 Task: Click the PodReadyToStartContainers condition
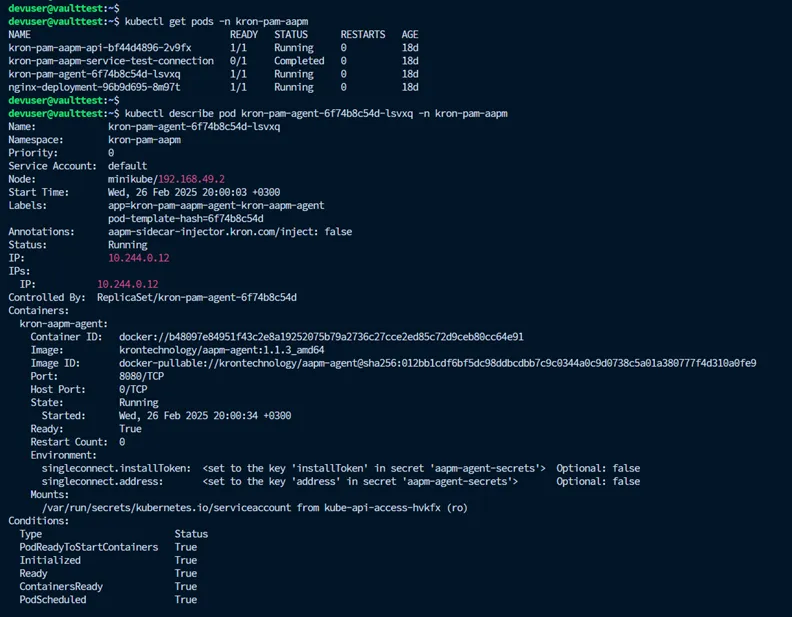tap(89, 547)
